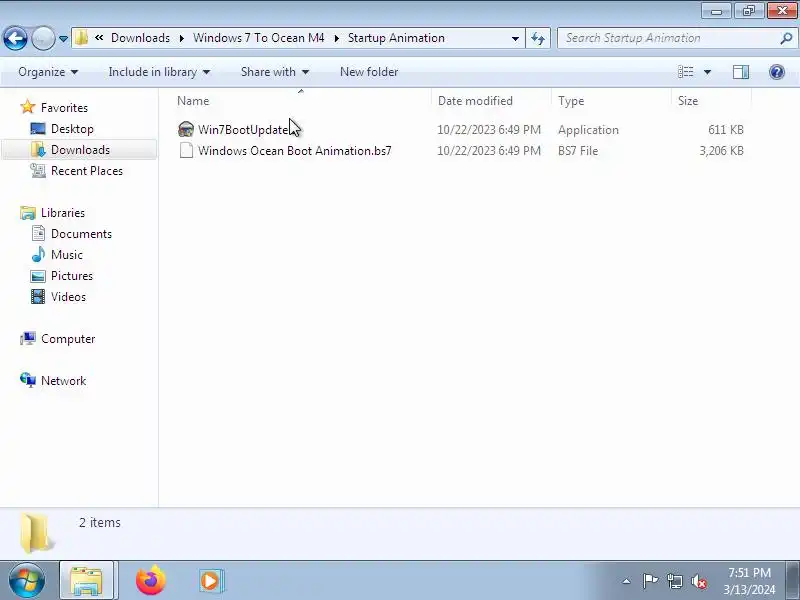Click Windows Explorer taskbar button
The width and height of the screenshot is (800, 600).
pyautogui.click(x=87, y=581)
